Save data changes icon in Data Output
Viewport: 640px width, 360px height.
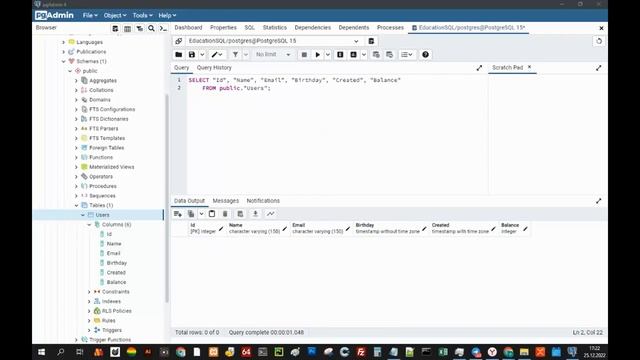(x=240, y=214)
